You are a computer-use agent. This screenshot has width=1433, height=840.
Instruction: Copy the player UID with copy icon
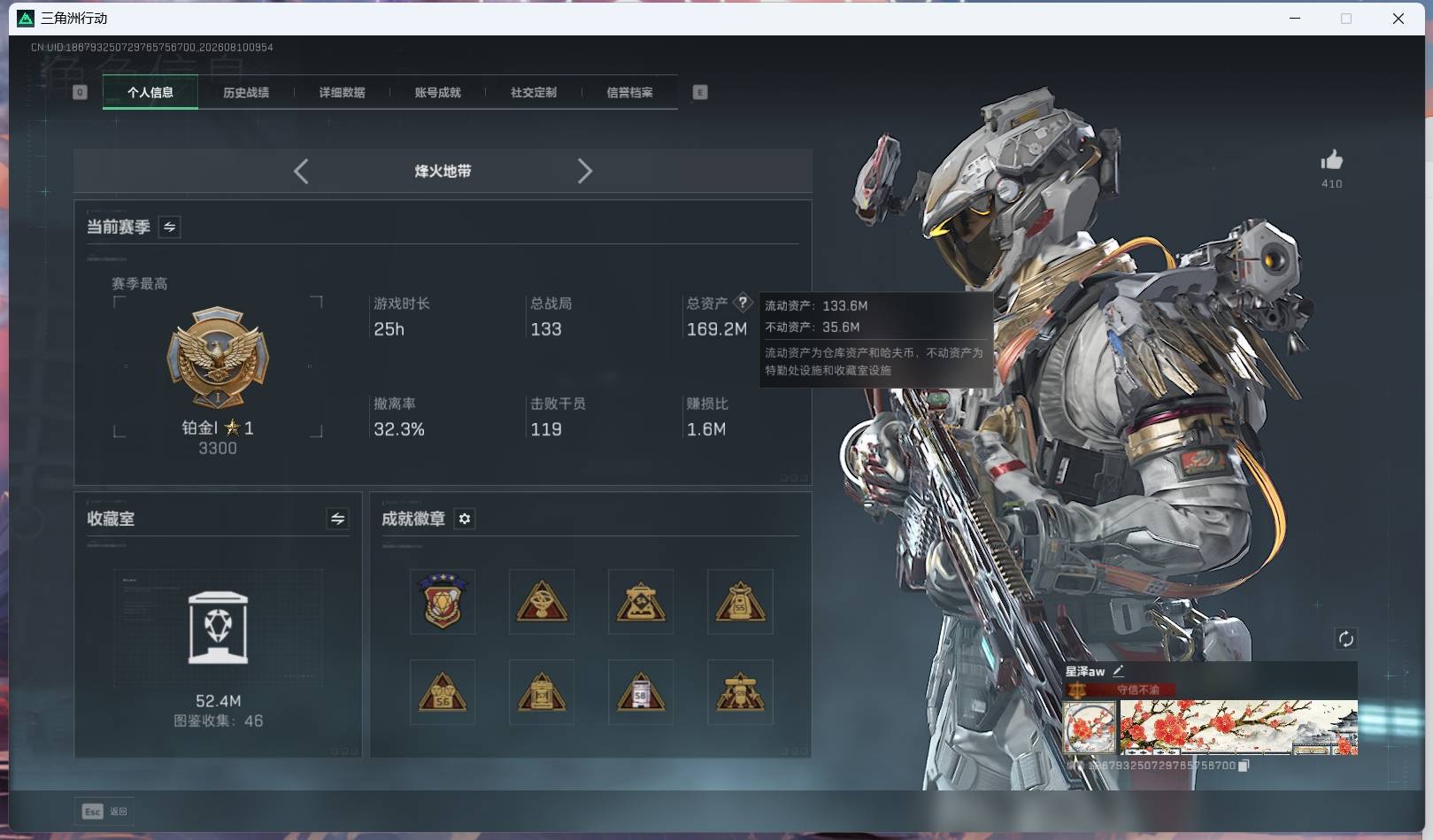(1244, 766)
